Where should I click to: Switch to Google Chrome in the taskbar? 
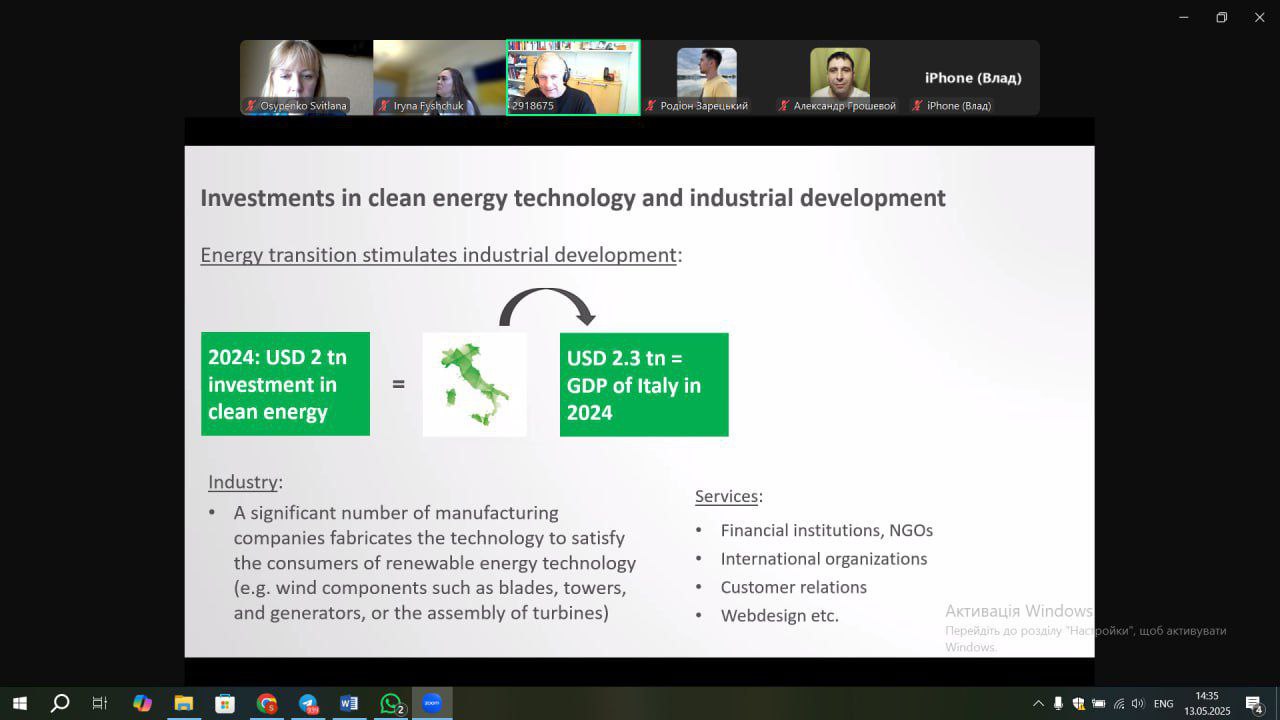266,703
